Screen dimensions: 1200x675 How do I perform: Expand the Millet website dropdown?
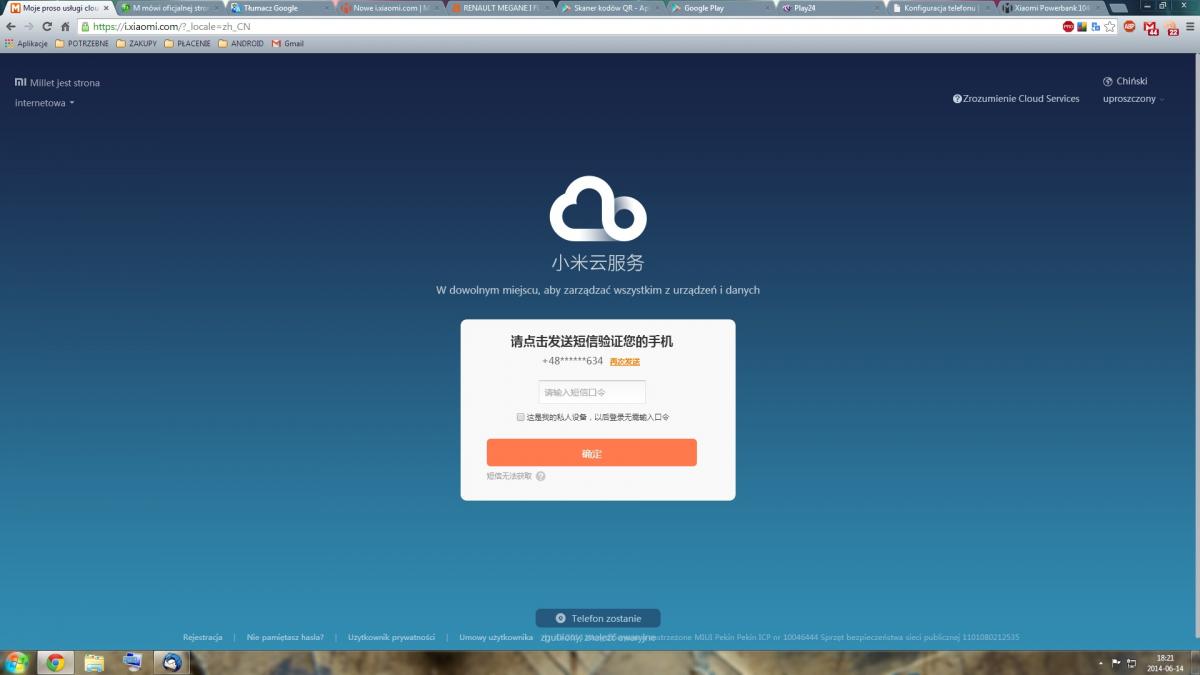pos(72,103)
